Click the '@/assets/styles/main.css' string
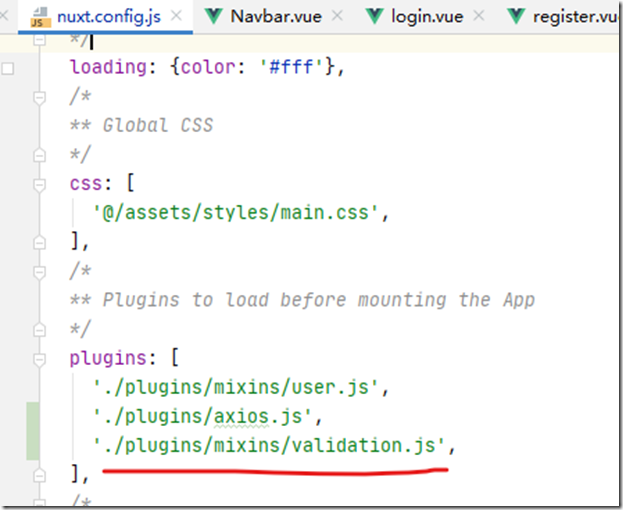This screenshot has height=510, width=623. coord(235,213)
